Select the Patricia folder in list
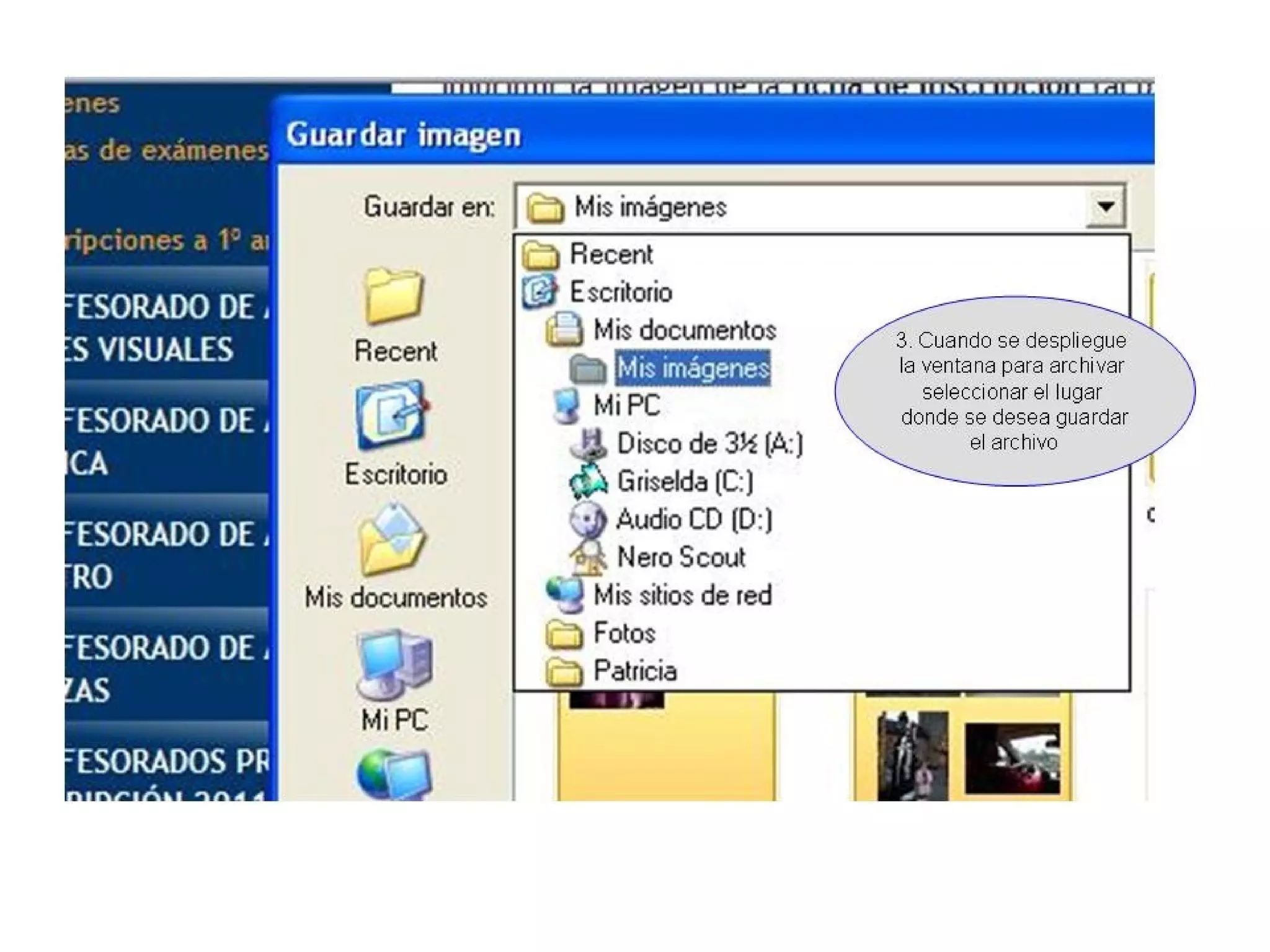Image resolution: width=1270 pixels, height=952 pixels. [634, 671]
